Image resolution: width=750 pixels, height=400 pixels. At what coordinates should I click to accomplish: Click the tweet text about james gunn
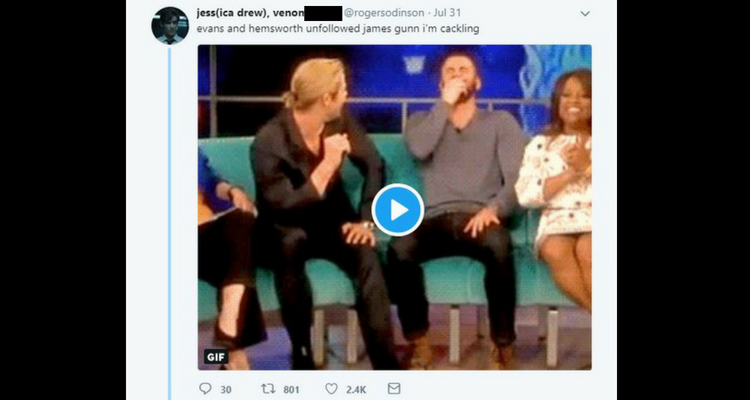[x=338, y=28]
